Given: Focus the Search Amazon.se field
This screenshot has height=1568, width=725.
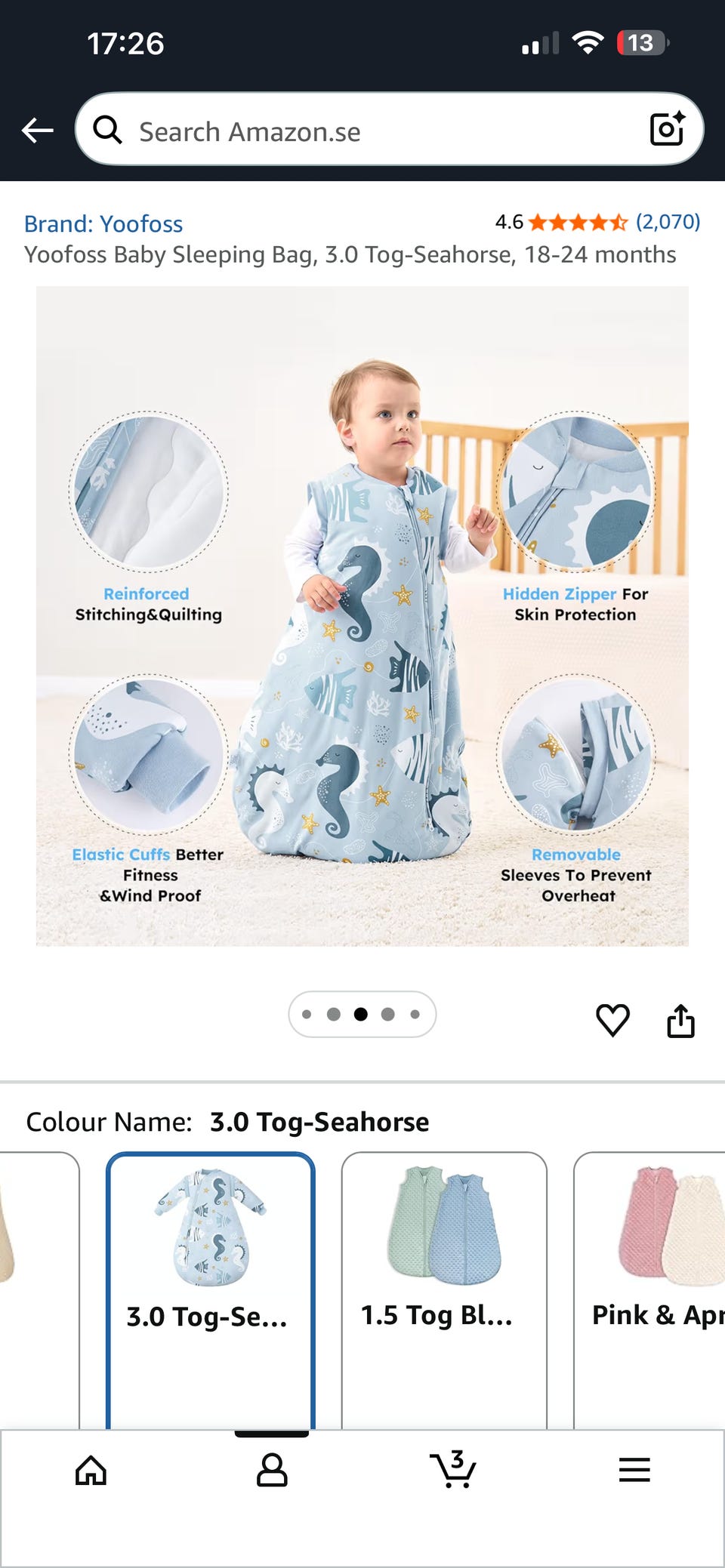Looking at the screenshot, I should [390, 129].
